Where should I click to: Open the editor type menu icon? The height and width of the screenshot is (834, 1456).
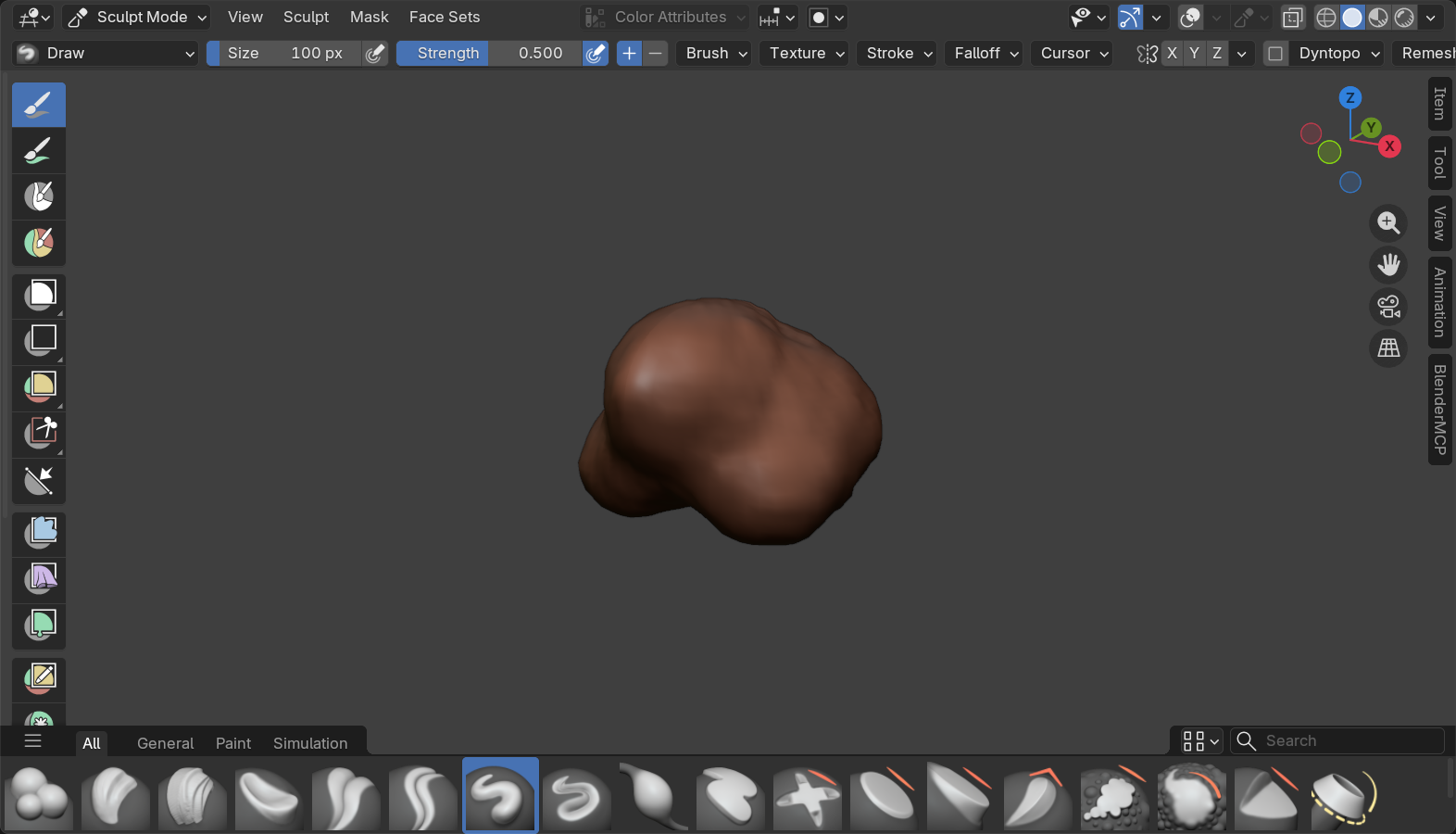coord(34,17)
